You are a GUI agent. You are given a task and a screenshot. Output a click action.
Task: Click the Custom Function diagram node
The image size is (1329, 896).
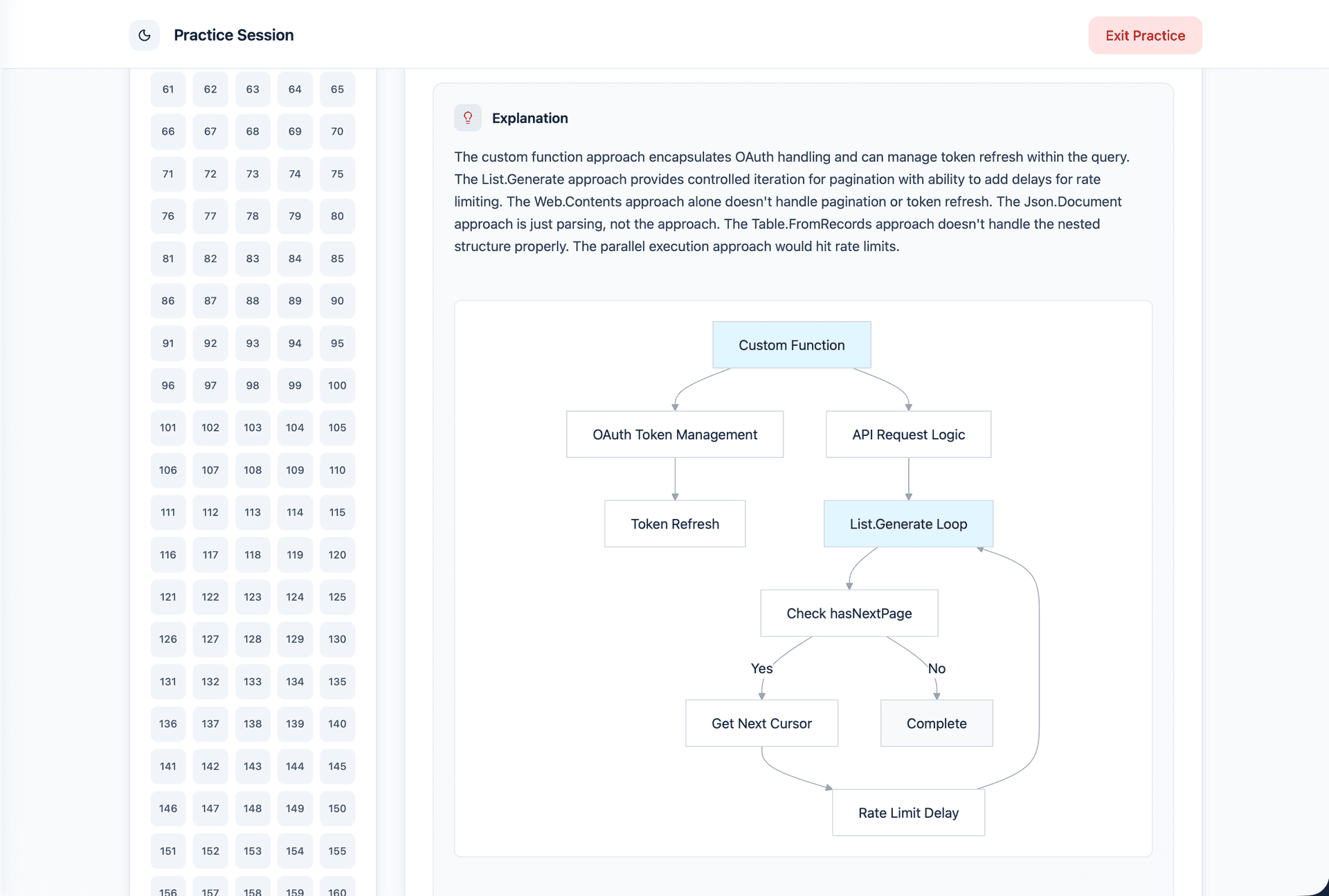[x=791, y=345]
